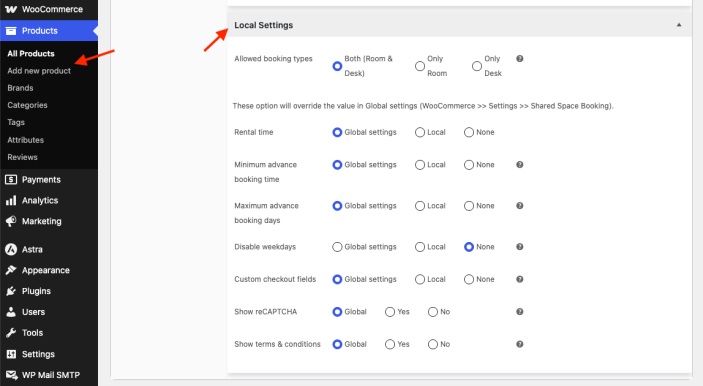Go to Appearance in sidebar
This screenshot has width=703, height=386.
[46, 270]
